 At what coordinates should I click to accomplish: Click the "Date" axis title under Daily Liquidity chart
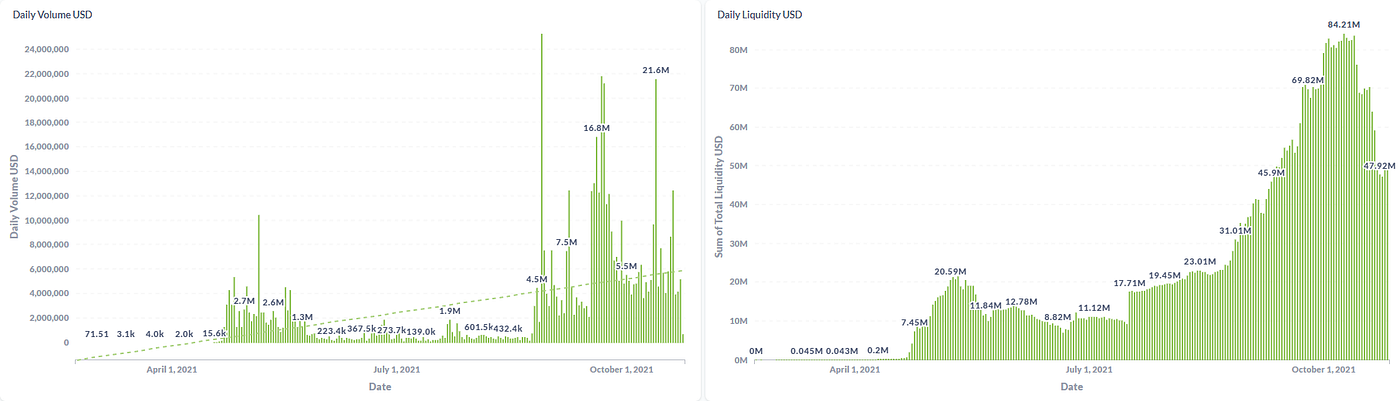pyautogui.click(x=1071, y=386)
